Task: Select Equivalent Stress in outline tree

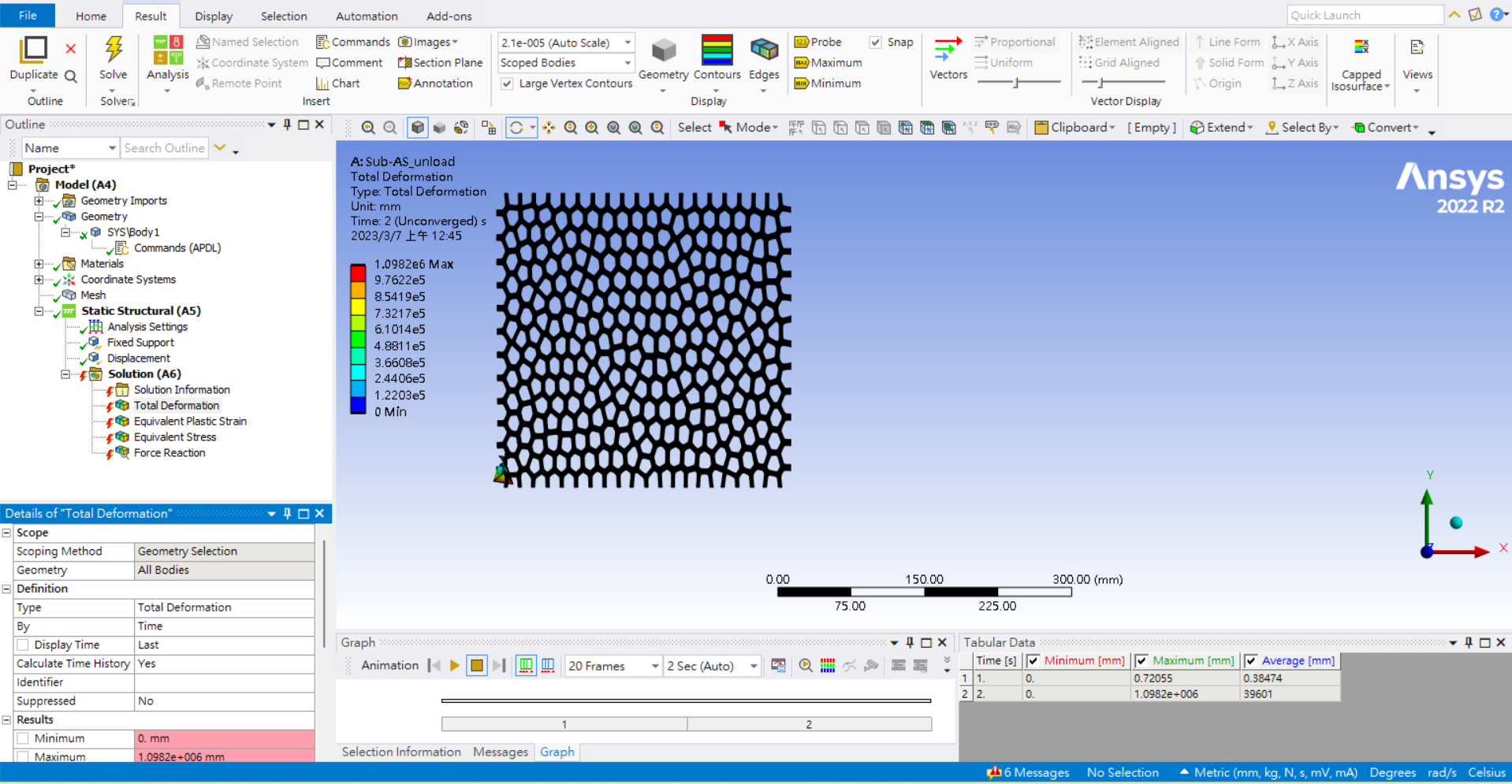Action: 174,437
